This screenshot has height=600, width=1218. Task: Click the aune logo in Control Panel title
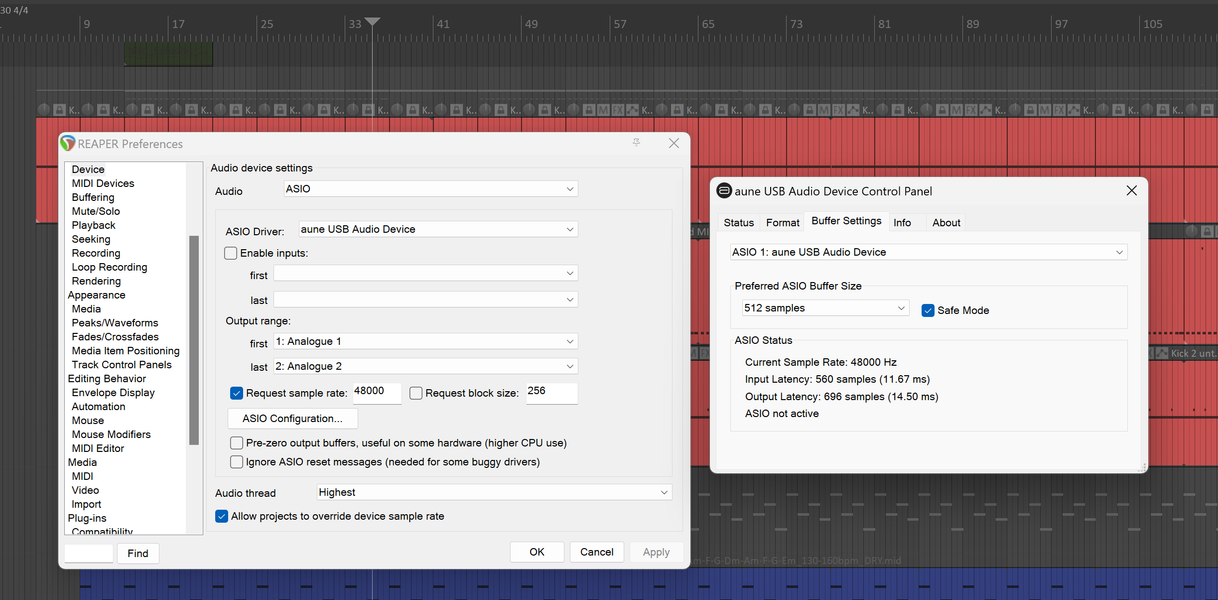point(724,191)
